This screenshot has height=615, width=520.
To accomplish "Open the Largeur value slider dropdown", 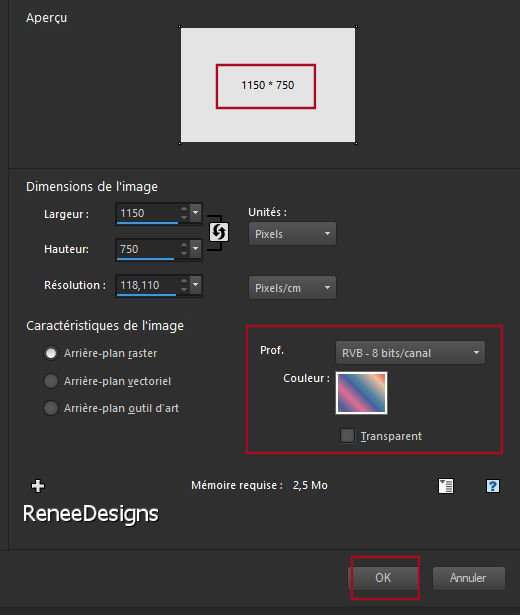I will tap(195, 213).
